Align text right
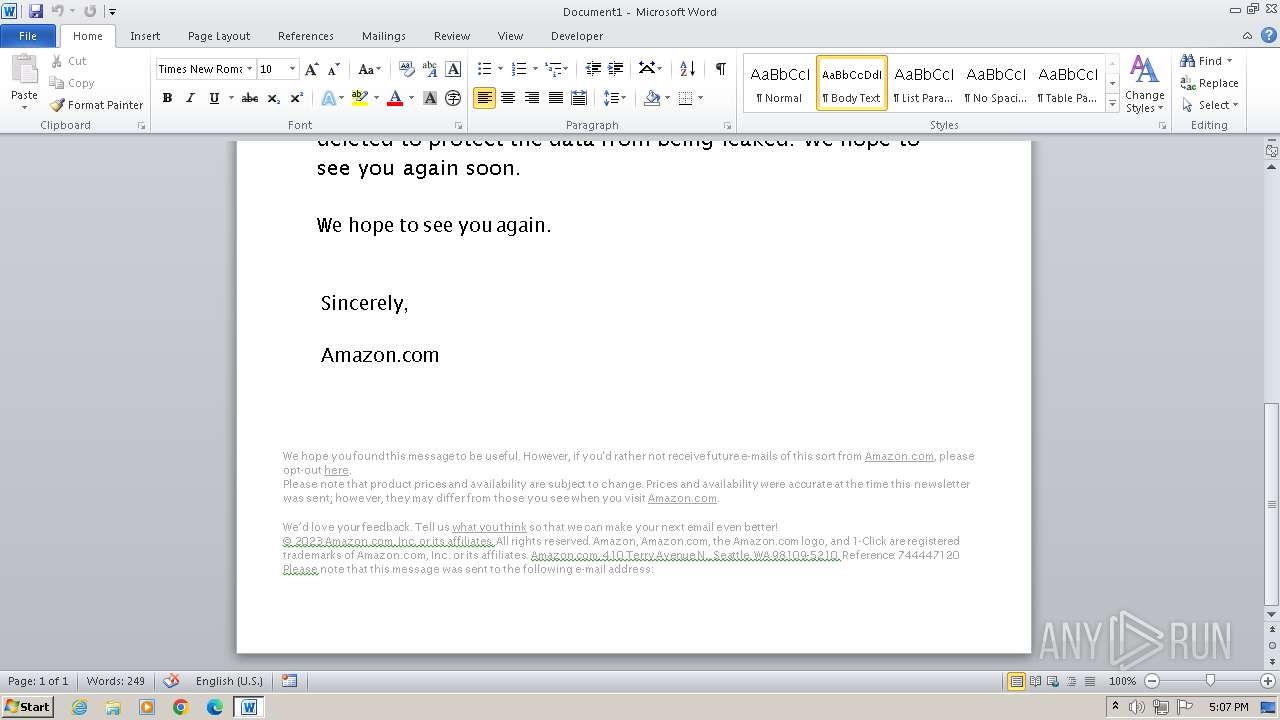The width and height of the screenshot is (1280, 720). tap(532, 98)
